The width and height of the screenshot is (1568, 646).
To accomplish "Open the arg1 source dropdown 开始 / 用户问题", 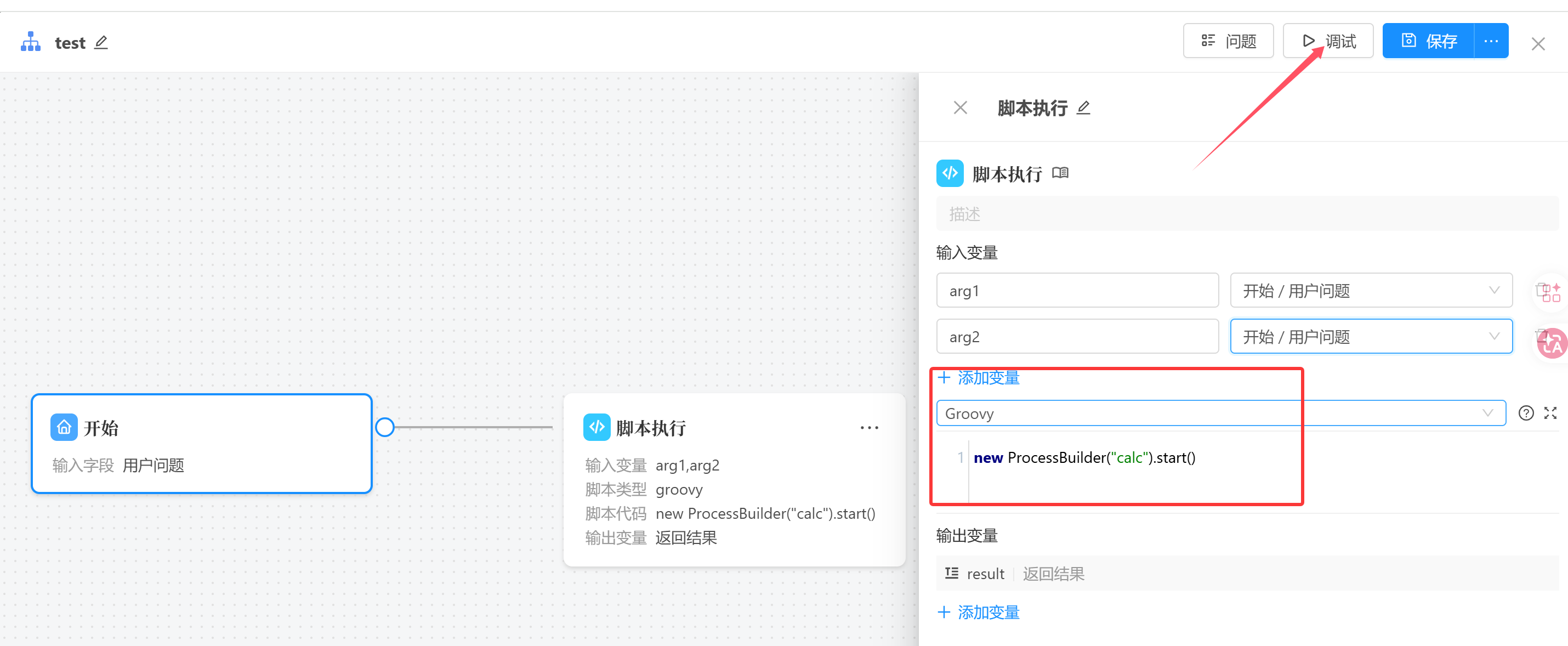I will point(1370,291).
